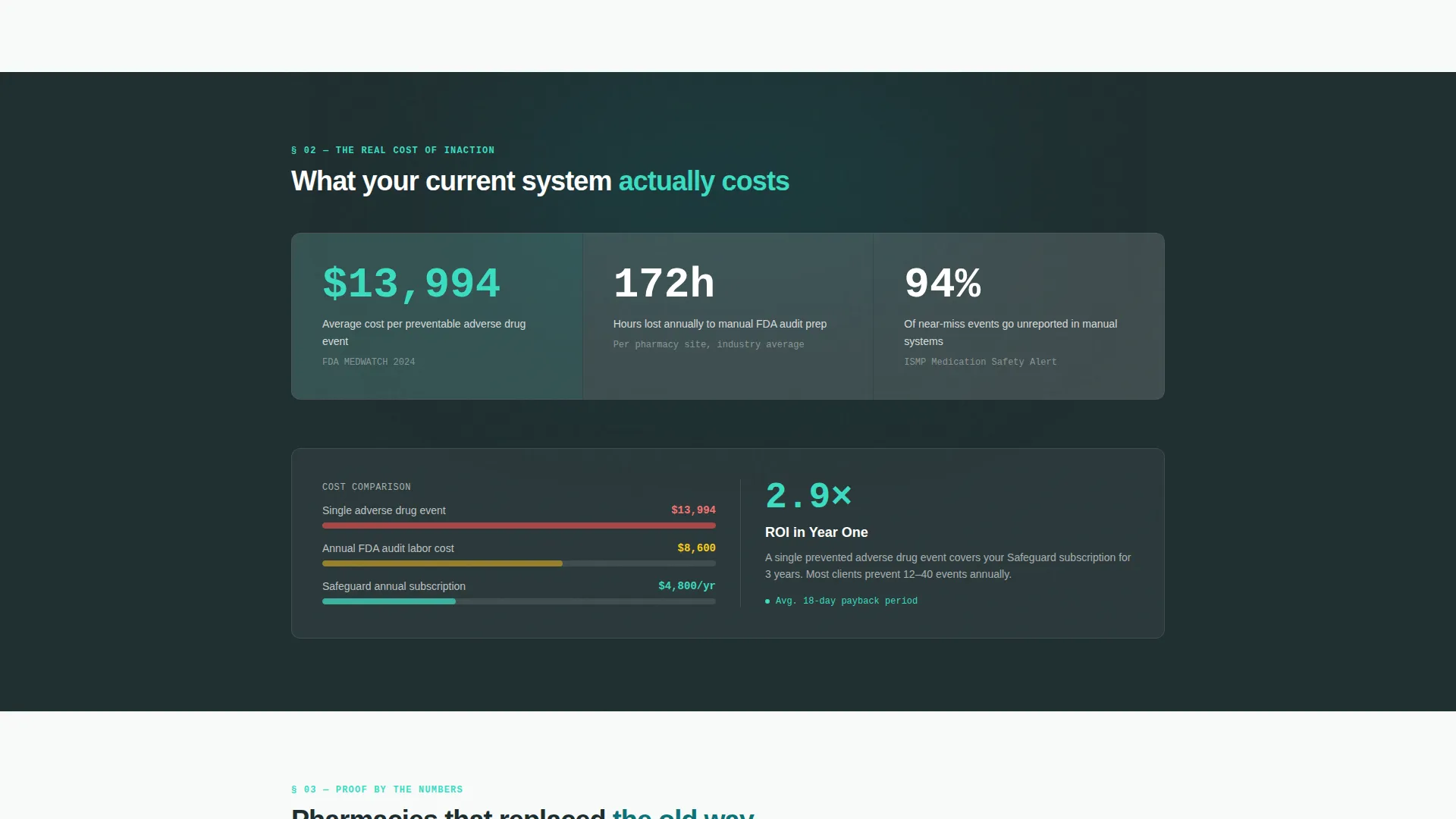
Task: Click the red $13,994 value in comparison
Action: tap(693, 510)
